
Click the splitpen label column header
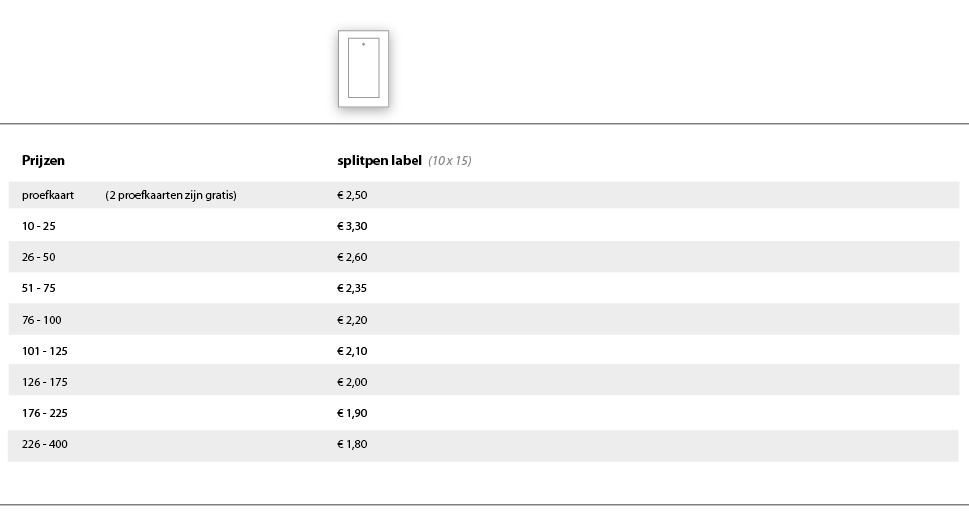pyautogui.click(x=379, y=161)
